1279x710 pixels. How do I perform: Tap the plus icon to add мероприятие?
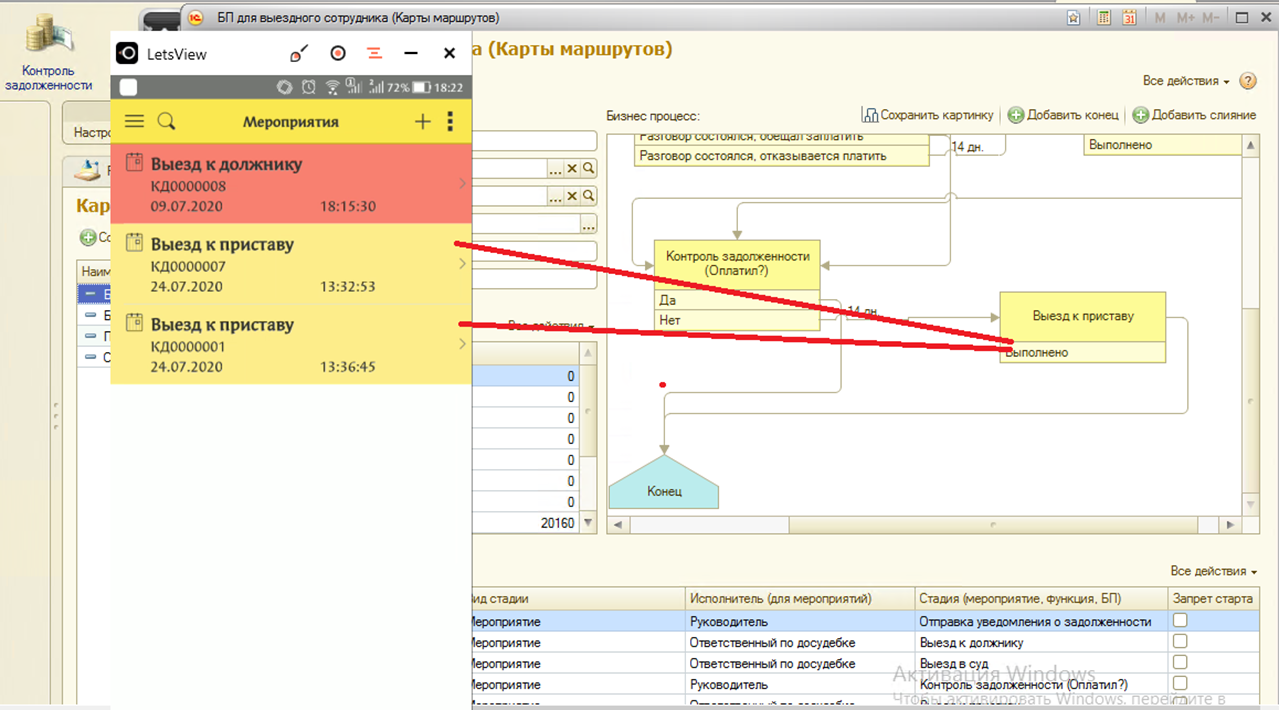pyautogui.click(x=423, y=121)
